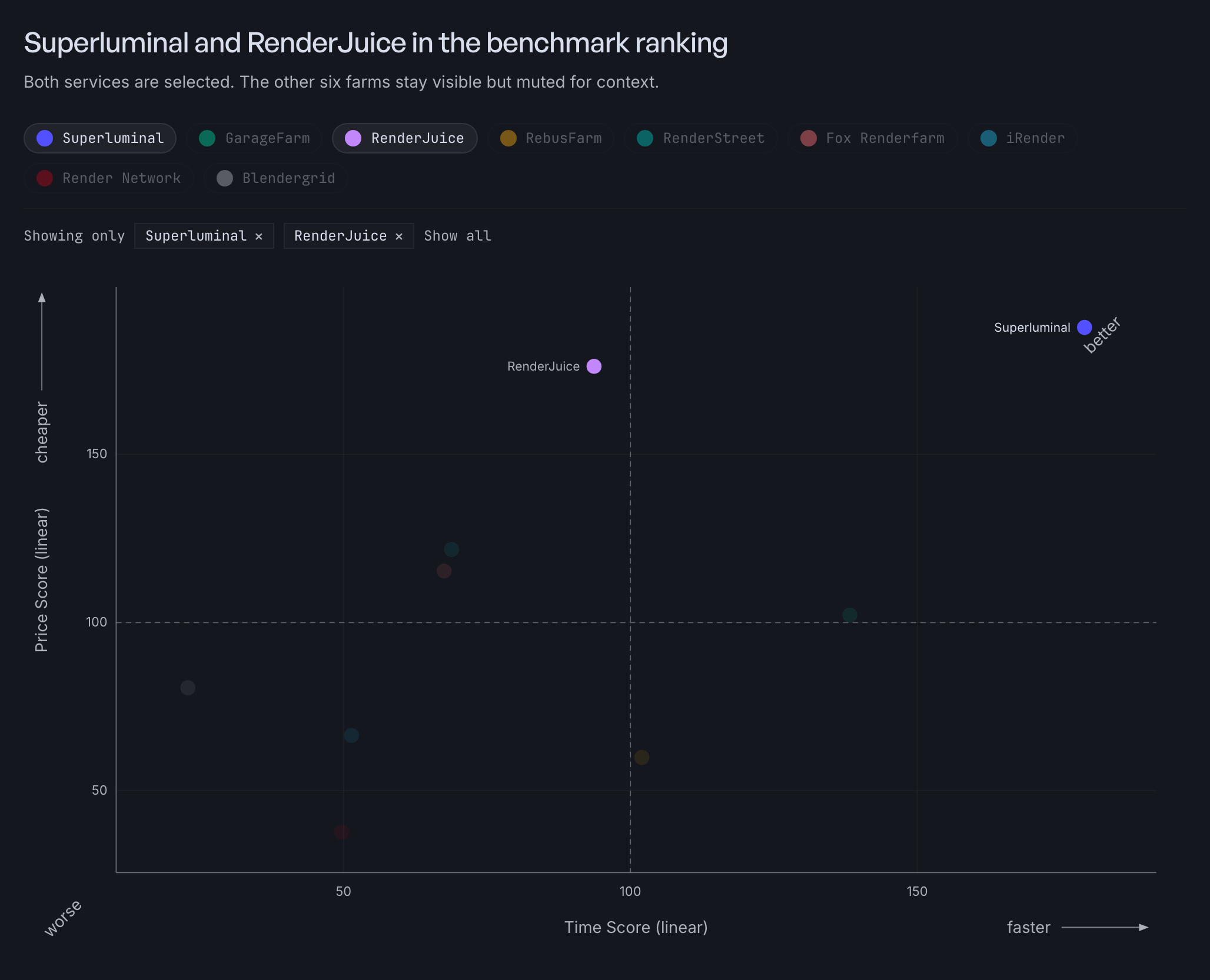
Task: Click the muted GarageFarm point near 100
Action: [850, 615]
